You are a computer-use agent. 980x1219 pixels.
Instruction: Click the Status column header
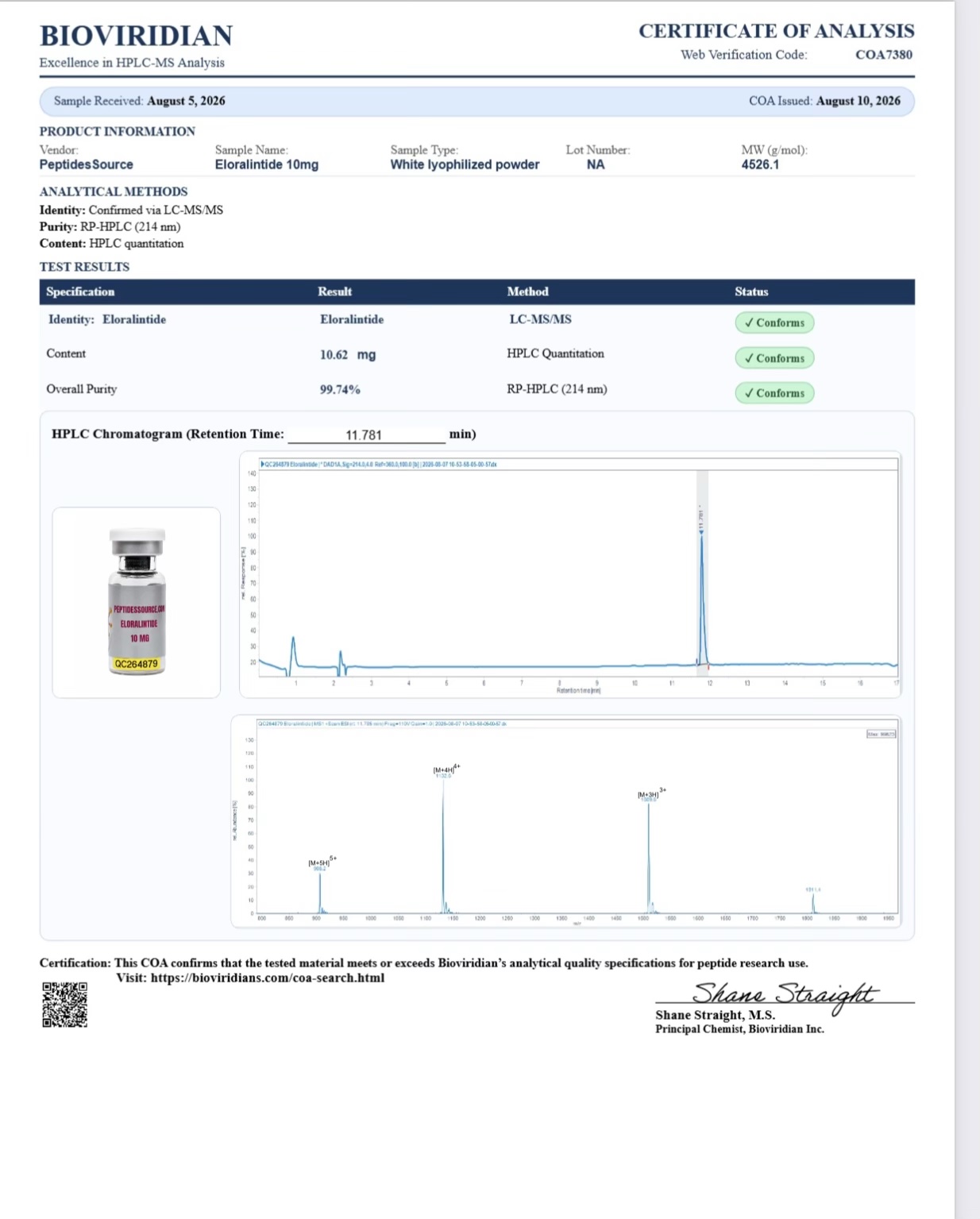click(751, 291)
